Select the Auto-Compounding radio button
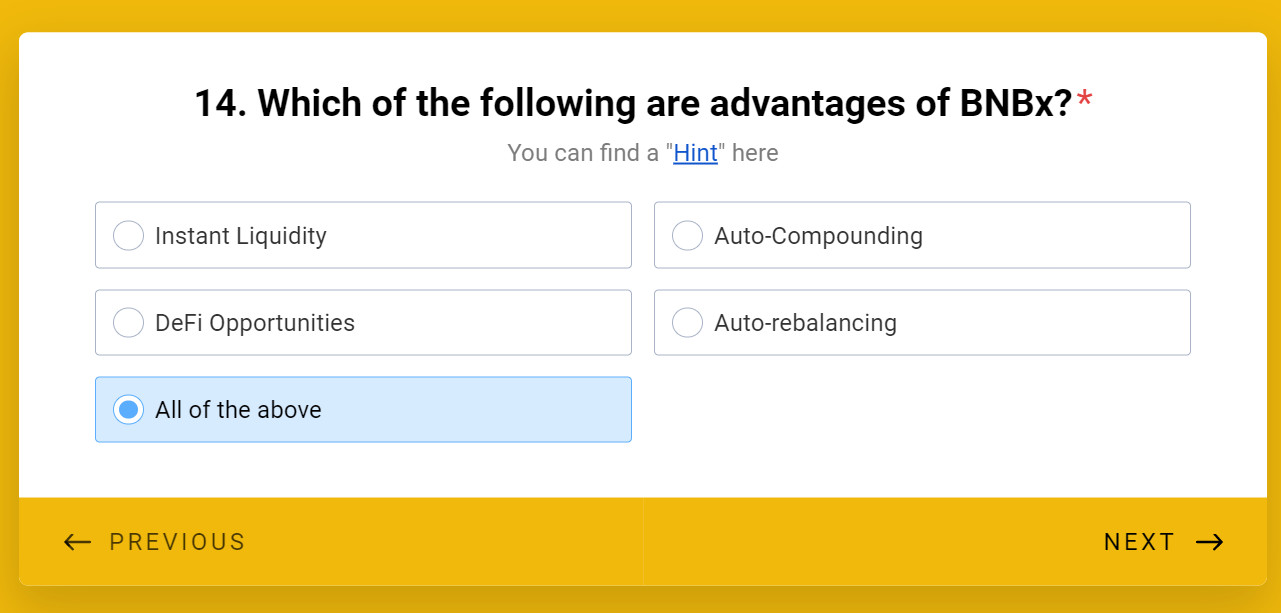 click(687, 236)
